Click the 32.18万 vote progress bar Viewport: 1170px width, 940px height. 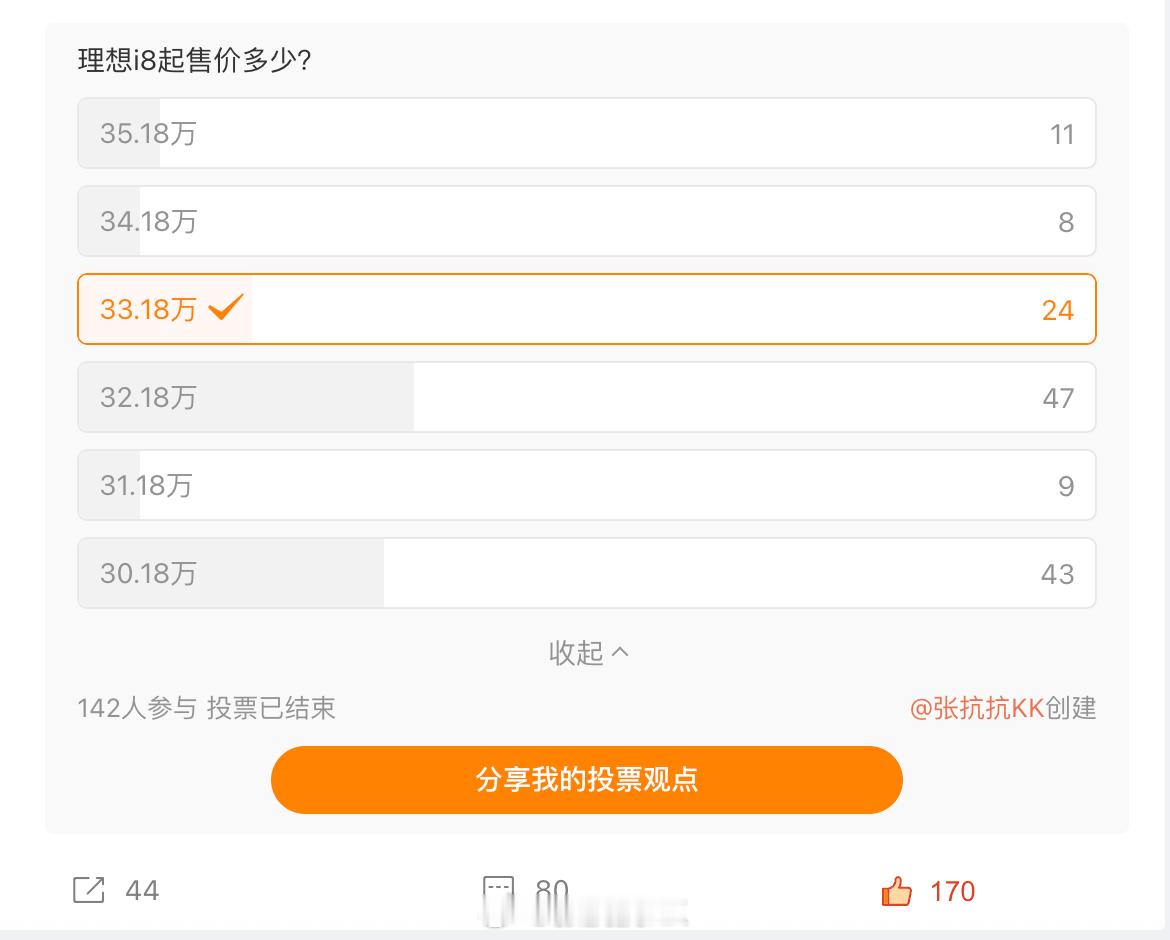[245, 397]
